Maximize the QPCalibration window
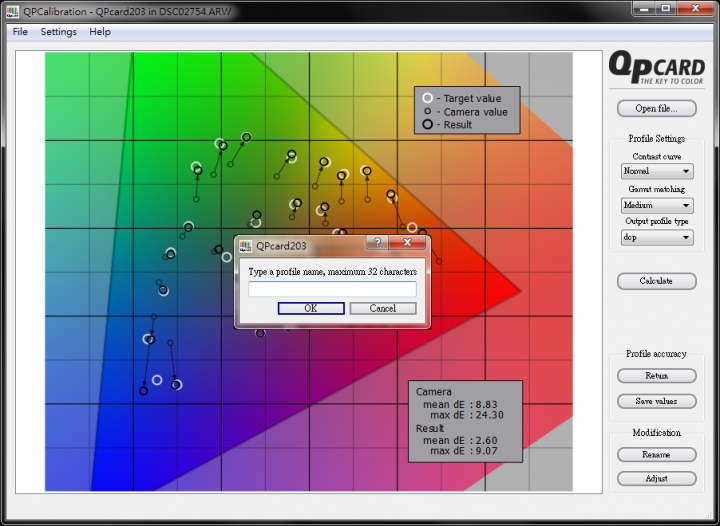 [x=665, y=9]
